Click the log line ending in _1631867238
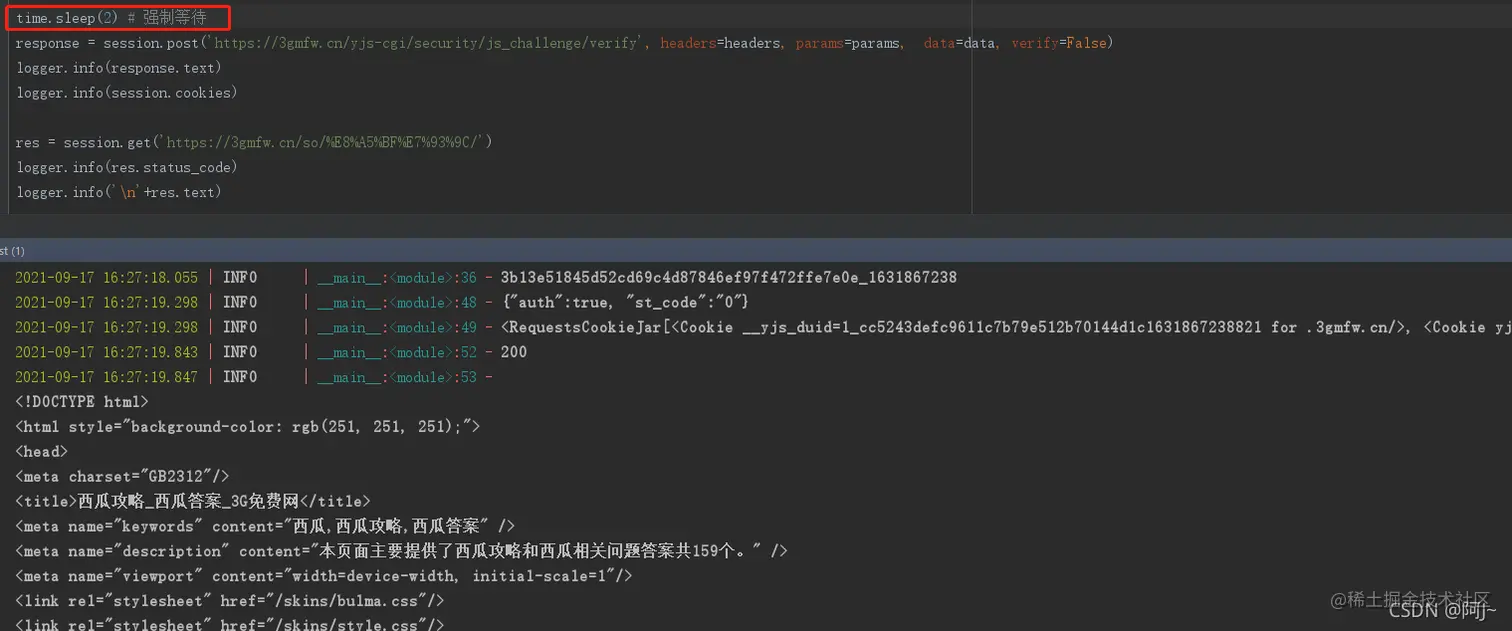This screenshot has height=631, width=1512. click(486, 278)
